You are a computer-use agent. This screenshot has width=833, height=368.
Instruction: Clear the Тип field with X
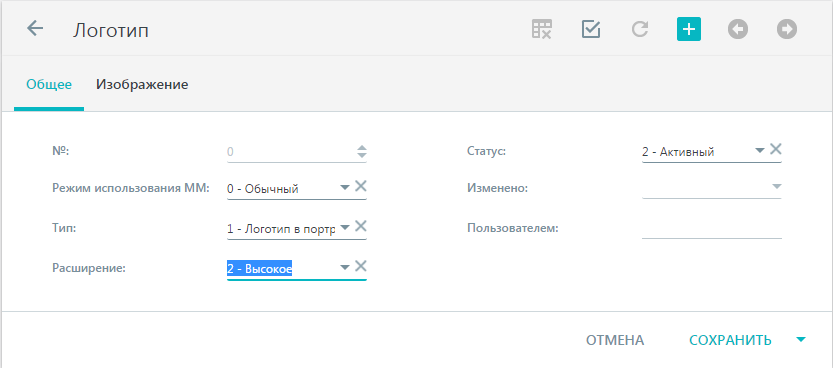click(x=361, y=226)
